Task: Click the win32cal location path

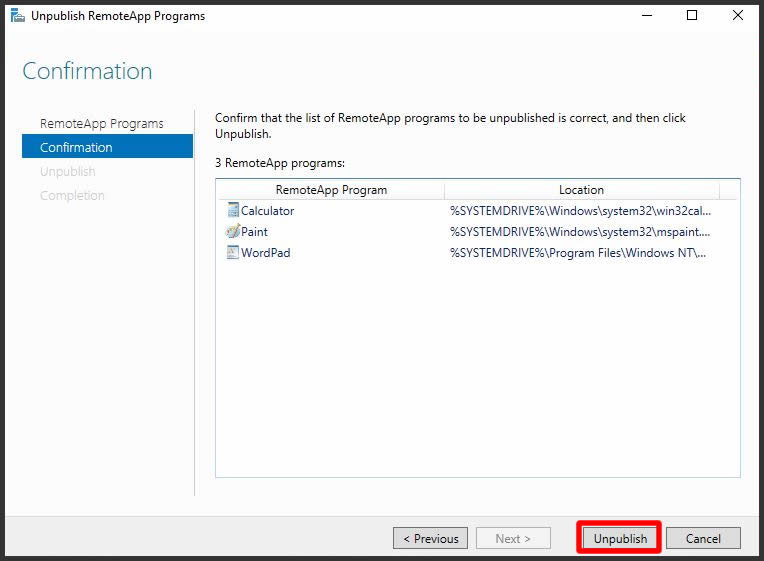Action: tap(580, 211)
